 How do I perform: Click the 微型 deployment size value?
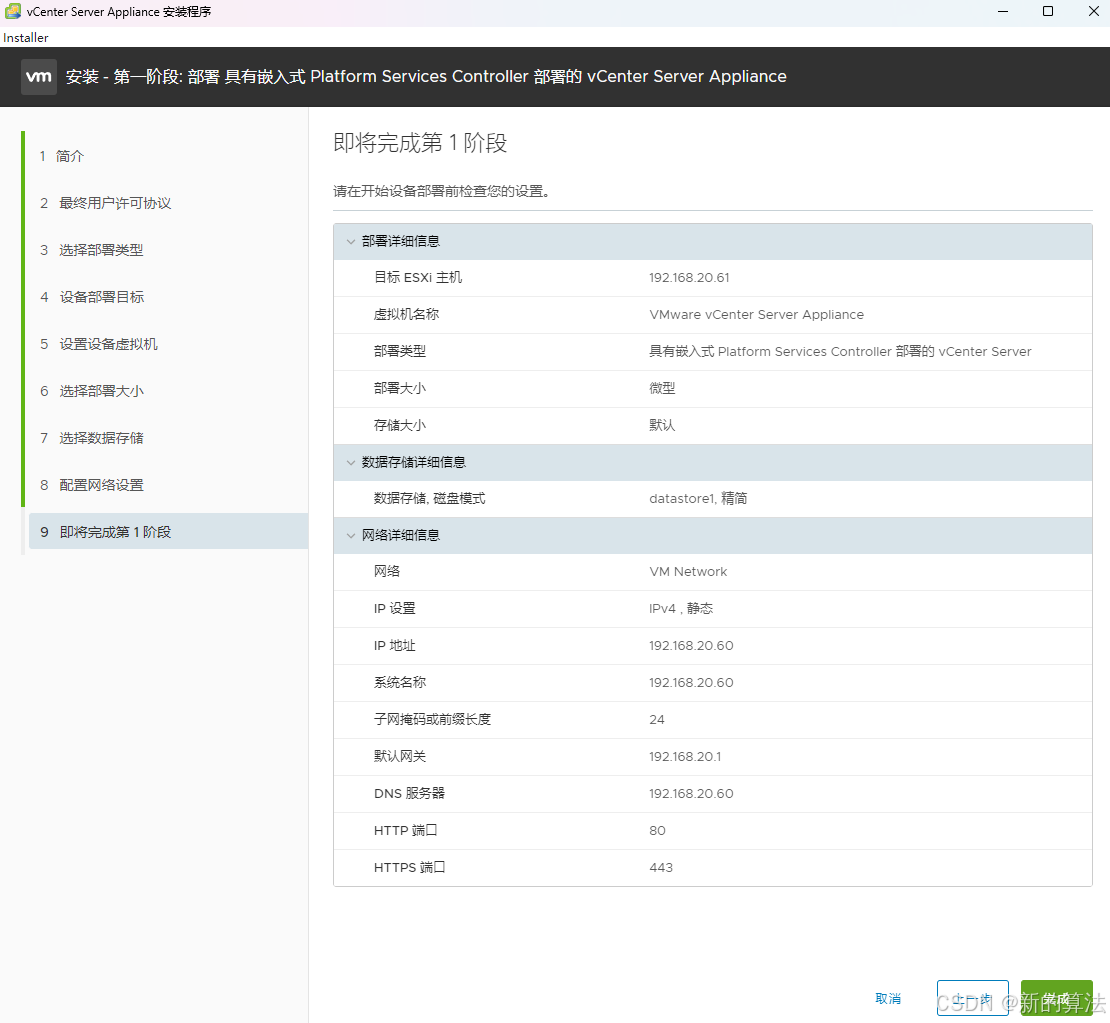point(662,388)
